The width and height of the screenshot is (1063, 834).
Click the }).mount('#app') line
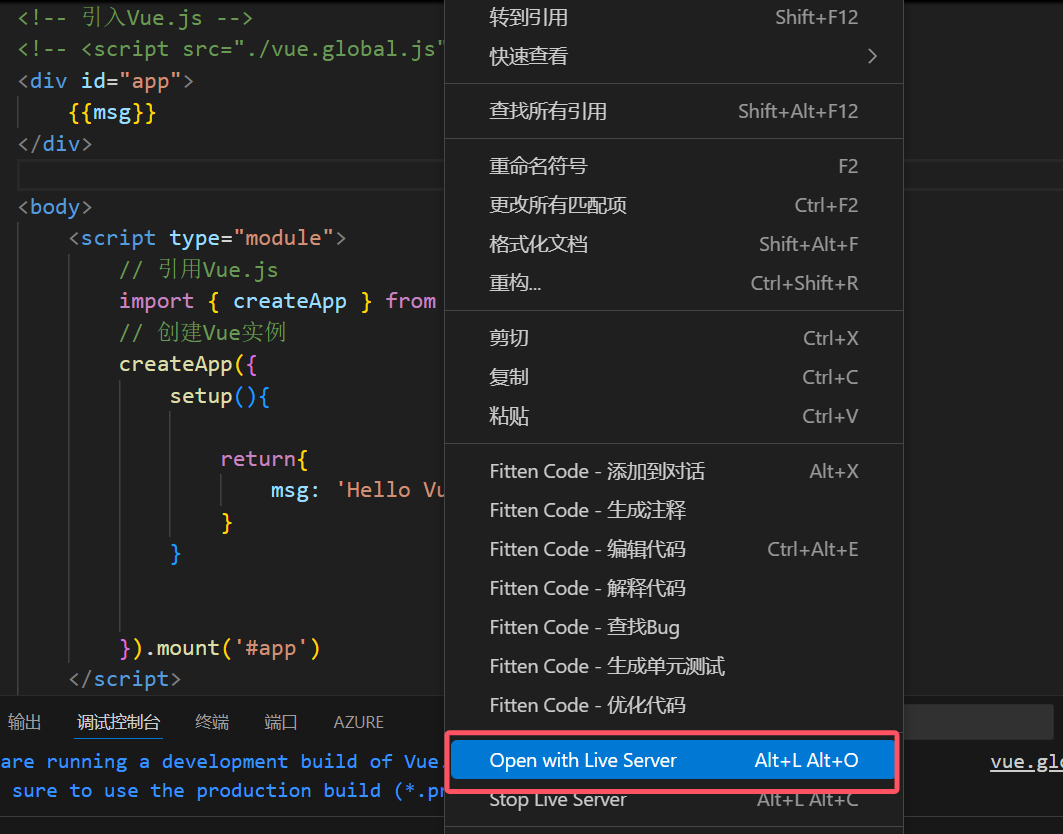click(x=220, y=648)
